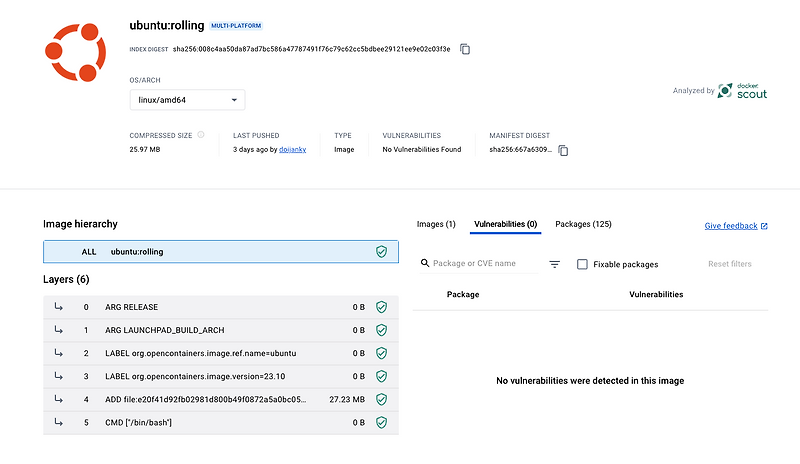Open the OS/ARCH linux/amd64 dropdown
Screen dimensions: 800x464
[x=187, y=100]
